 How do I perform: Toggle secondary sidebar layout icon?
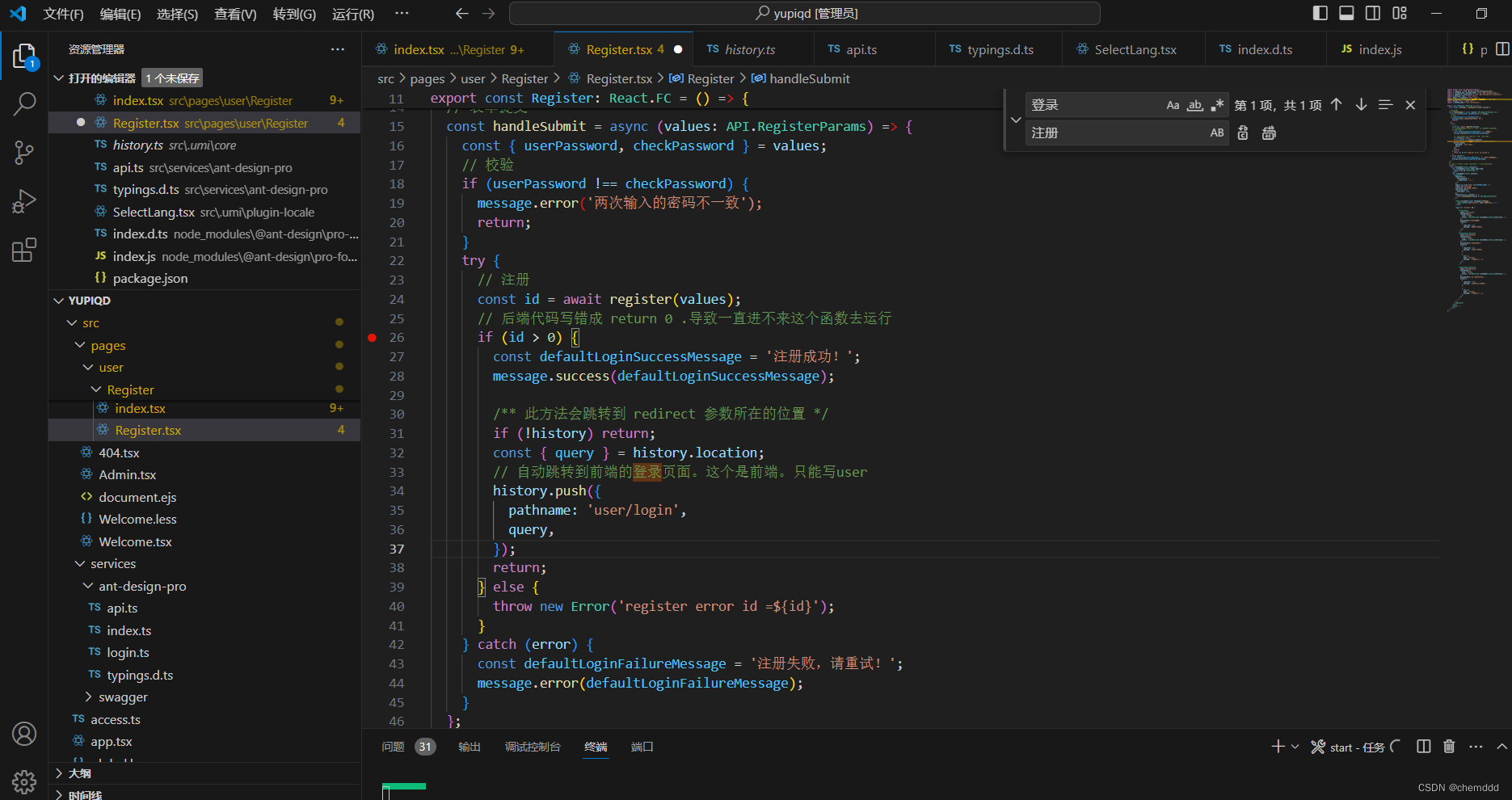point(1373,13)
